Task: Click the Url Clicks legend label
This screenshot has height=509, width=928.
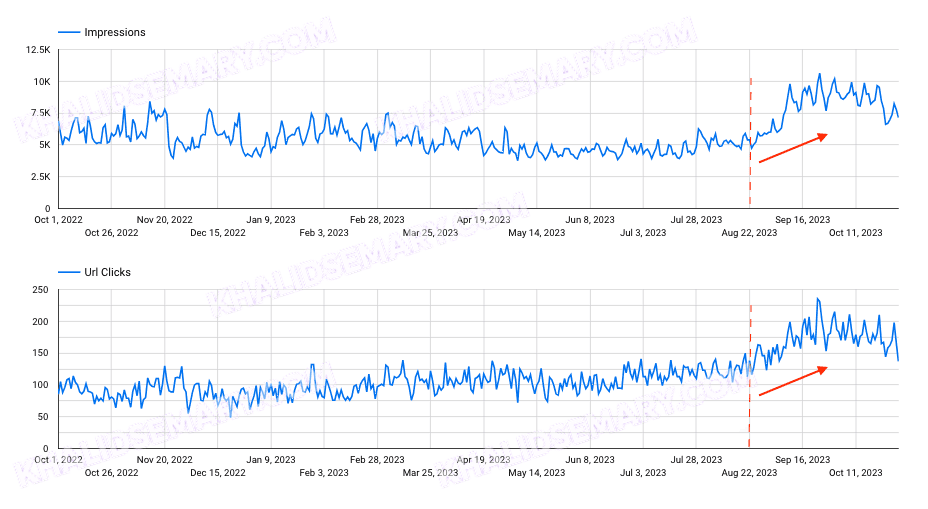Action: click(x=107, y=272)
